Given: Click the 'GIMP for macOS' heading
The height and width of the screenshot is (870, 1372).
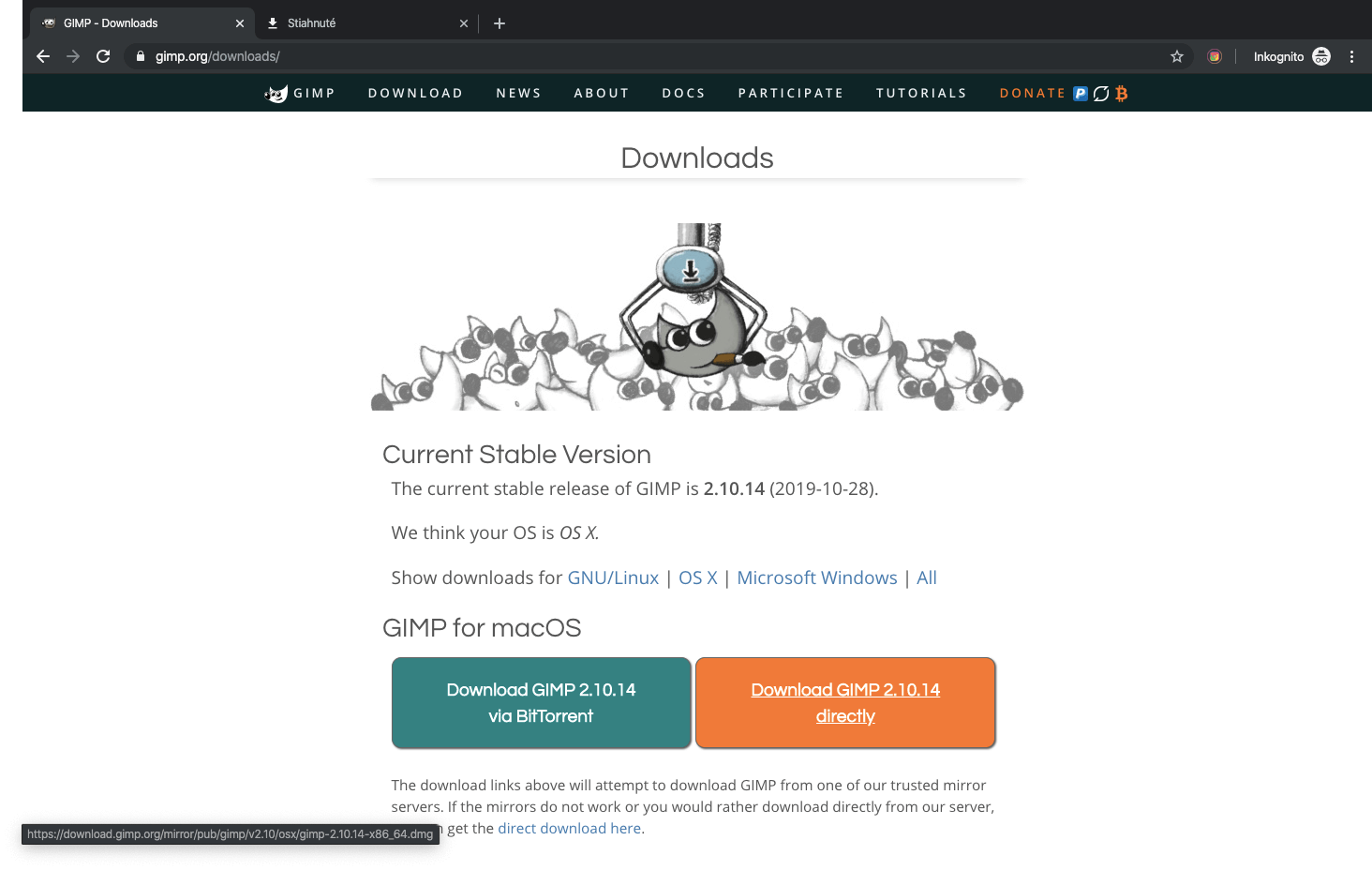Looking at the screenshot, I should pos(482,628).
